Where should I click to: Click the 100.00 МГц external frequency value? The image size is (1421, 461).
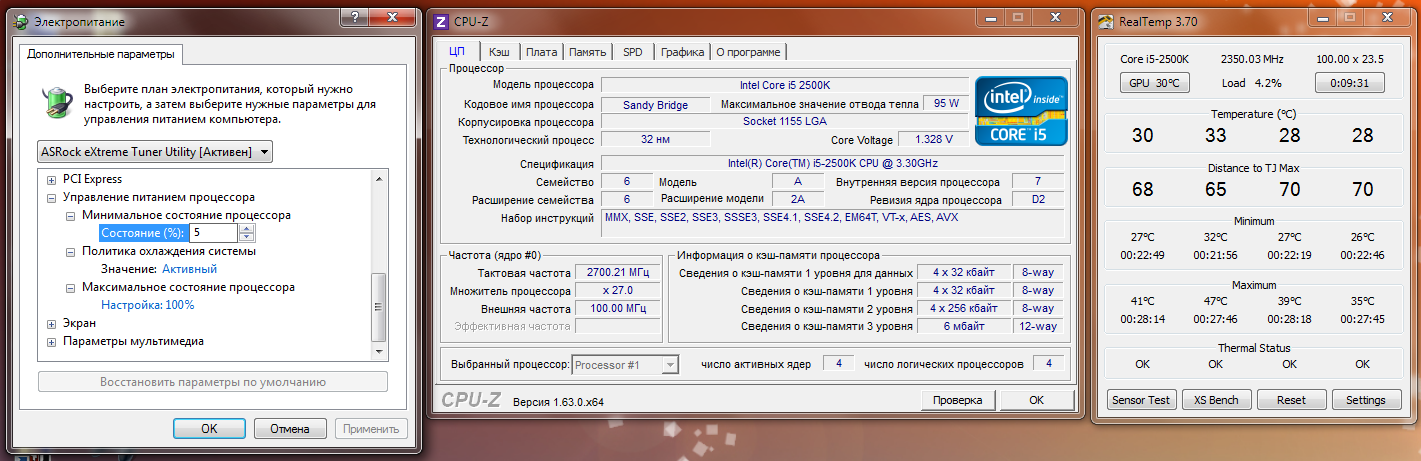tap(616, 309)
